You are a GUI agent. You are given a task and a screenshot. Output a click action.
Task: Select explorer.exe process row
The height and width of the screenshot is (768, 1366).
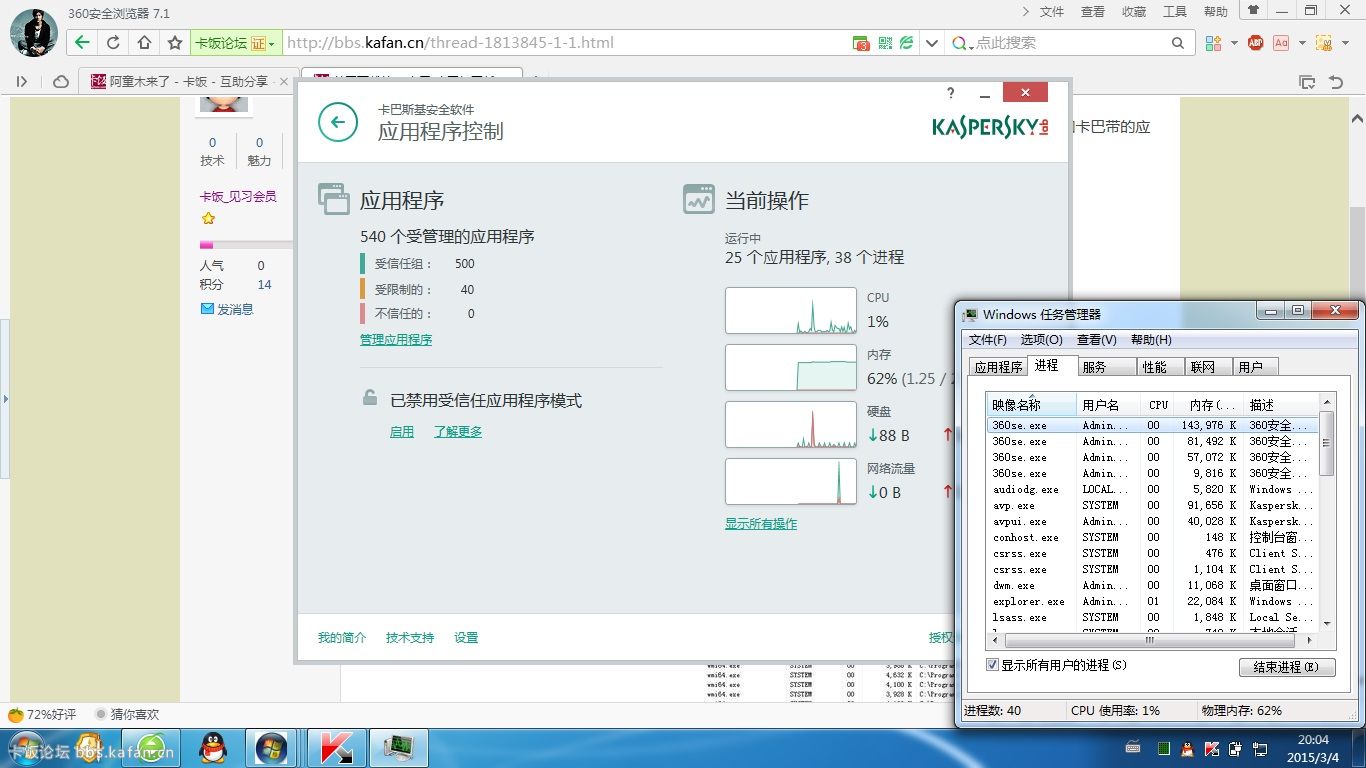1152,602
